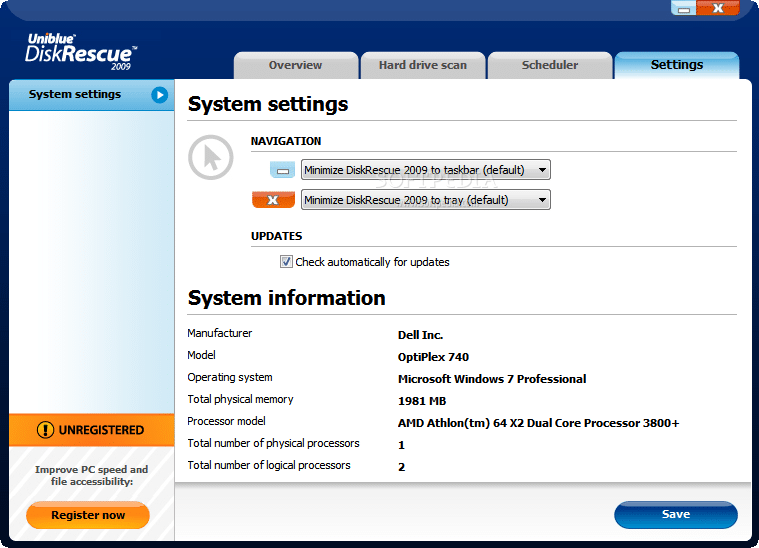Image resolution: width=759 pixels, height=548 pixels.
Task: Click the '1981 MB' memory value
Action: coord(422,401)
